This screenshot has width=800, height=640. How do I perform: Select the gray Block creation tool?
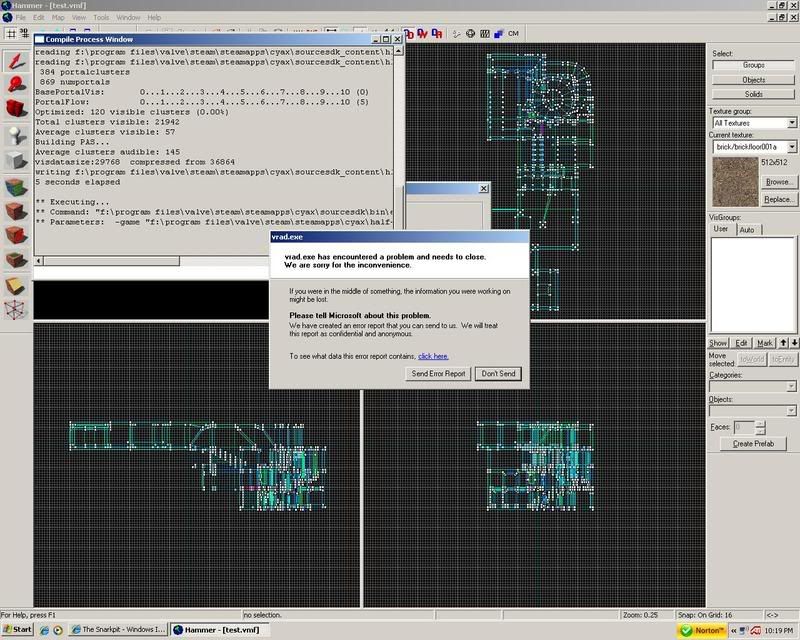coord(16,160)
